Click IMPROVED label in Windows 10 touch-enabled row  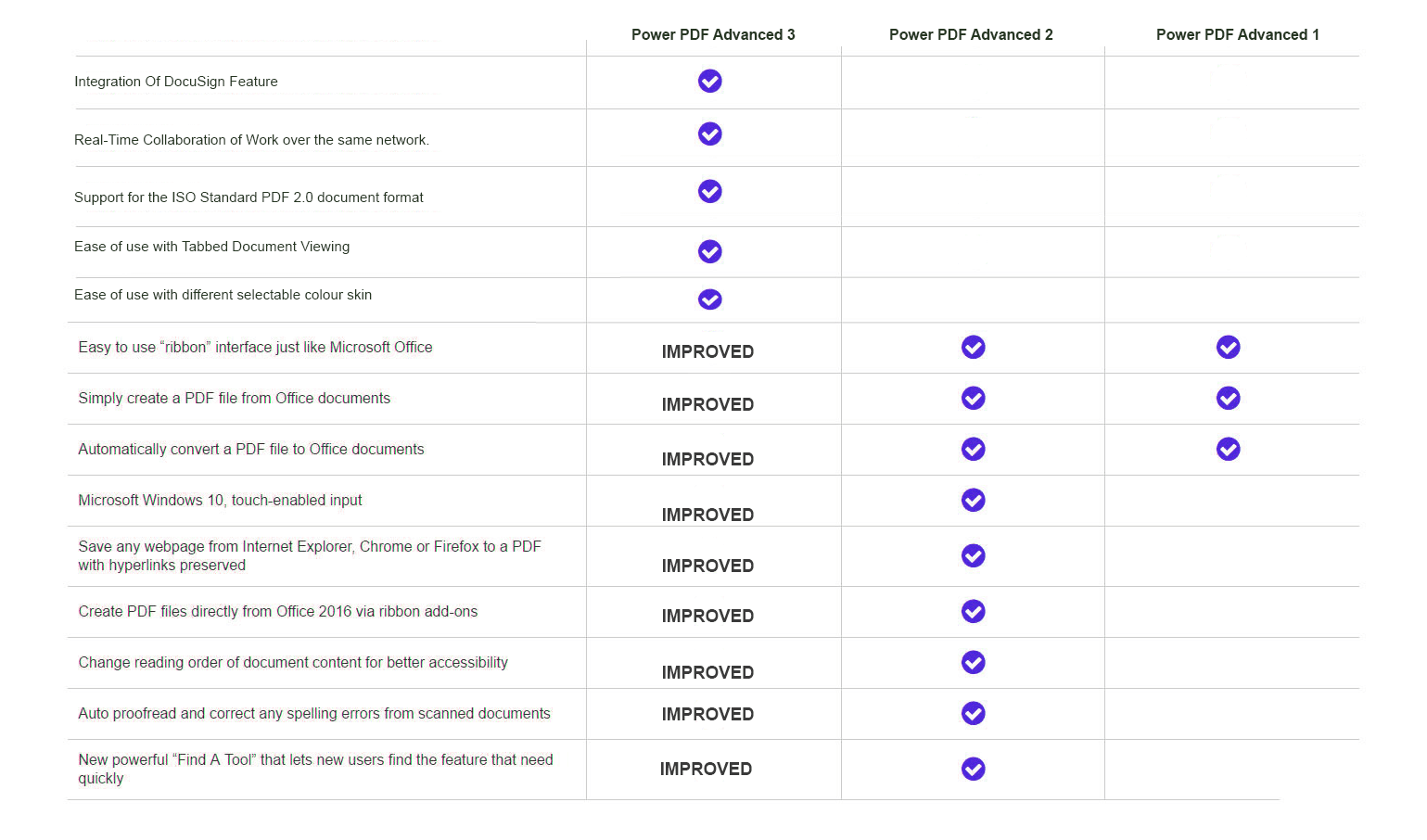pyautogui.click(x=707, y=515)
